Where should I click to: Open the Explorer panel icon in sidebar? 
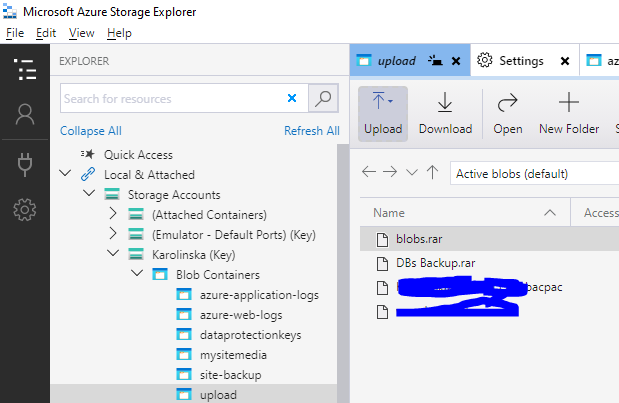(25, 70)
